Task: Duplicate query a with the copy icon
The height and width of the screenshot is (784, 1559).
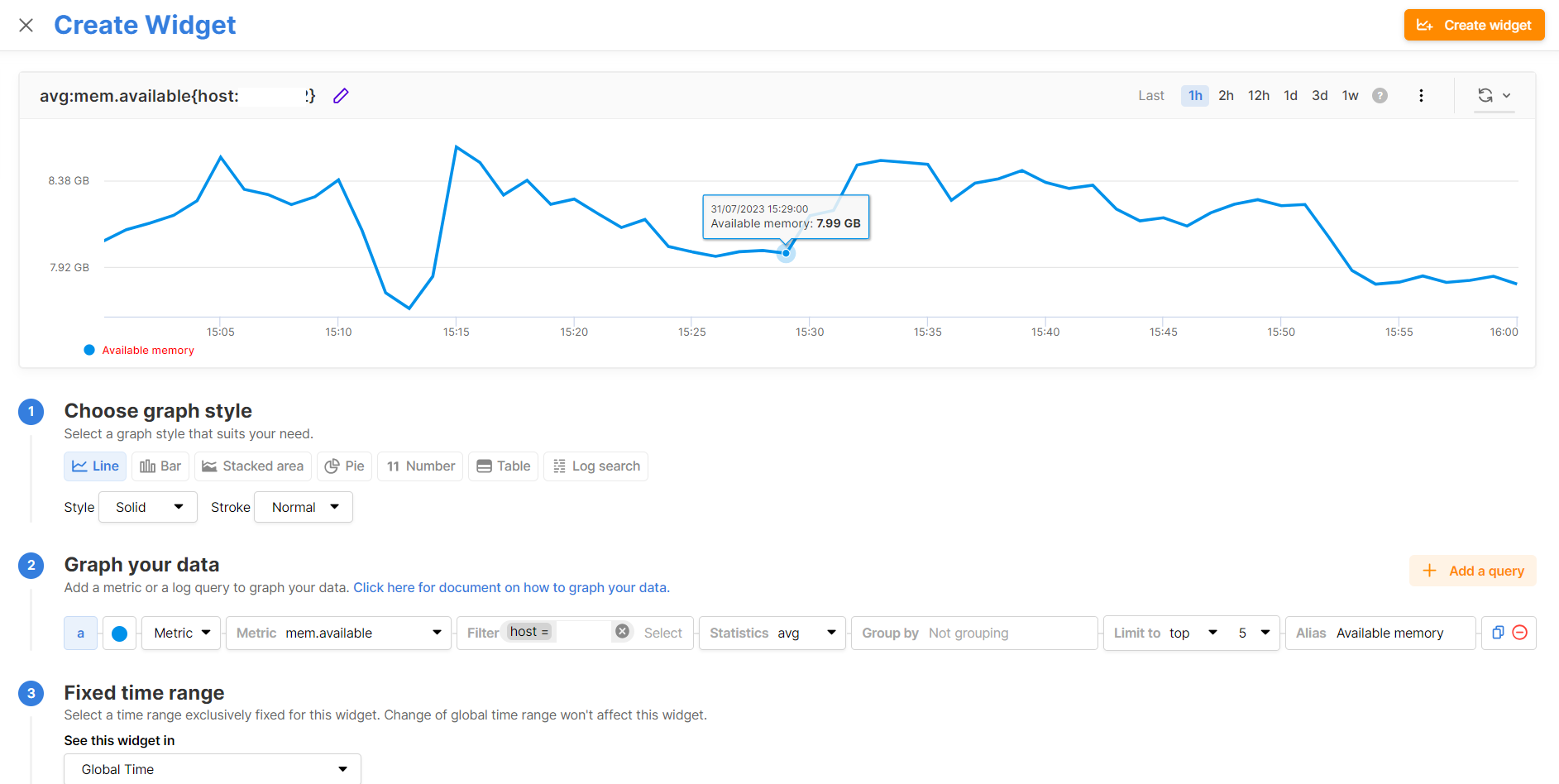Action: [1497, 633]
